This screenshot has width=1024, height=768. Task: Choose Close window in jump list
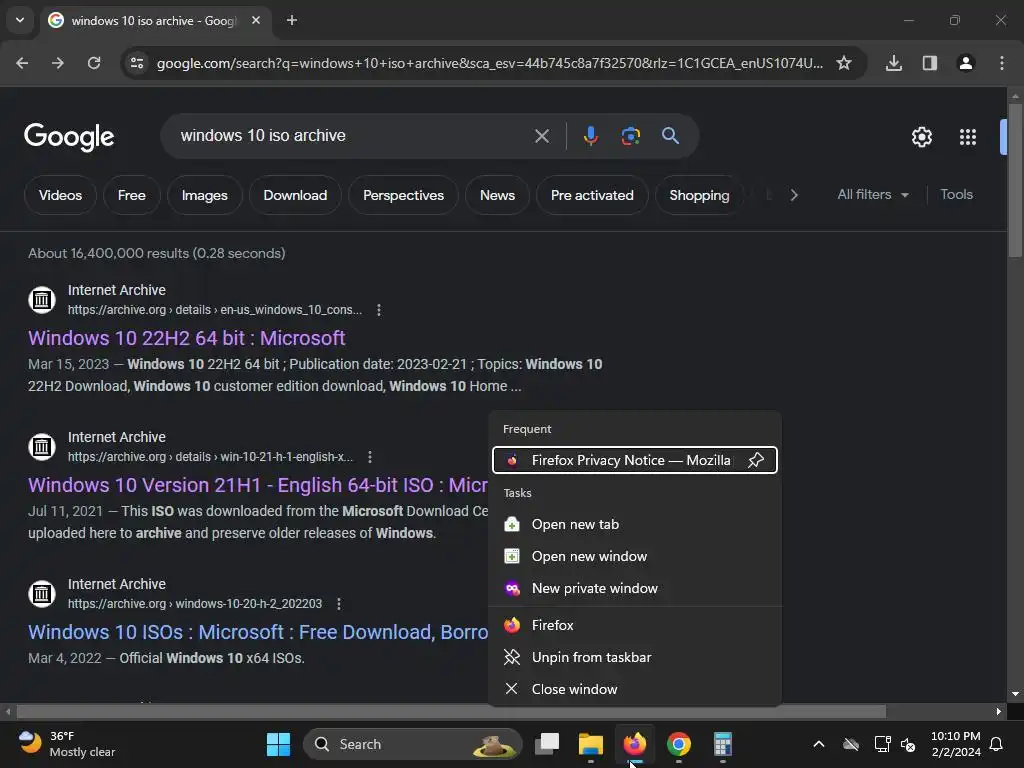635,690
